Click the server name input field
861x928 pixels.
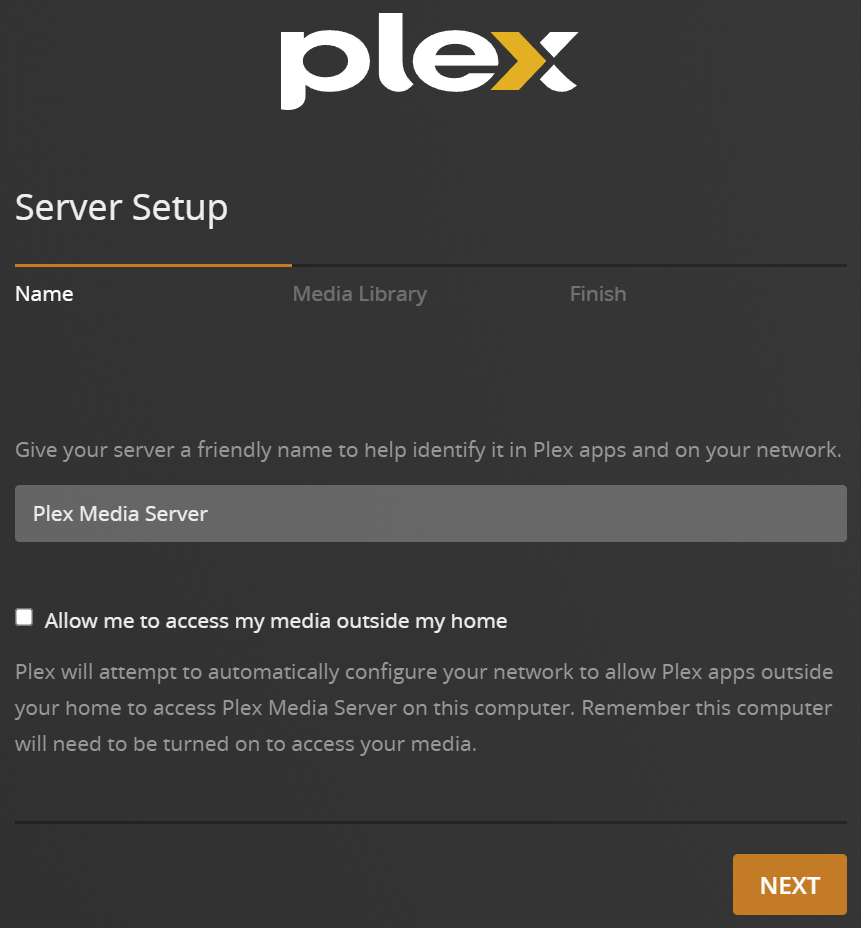pos(430,513)
